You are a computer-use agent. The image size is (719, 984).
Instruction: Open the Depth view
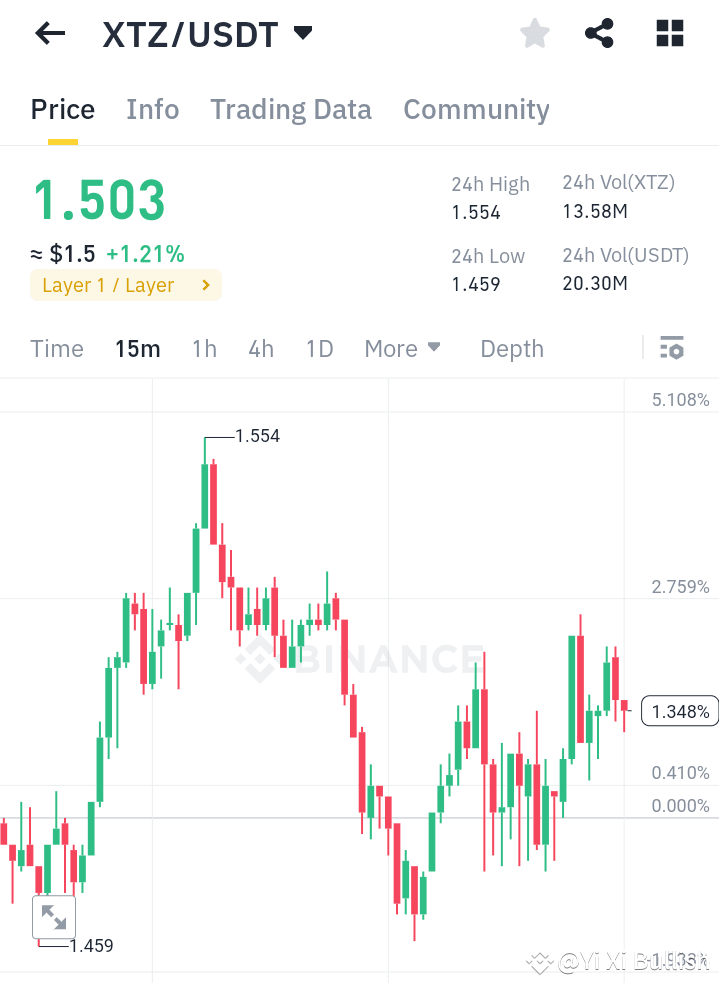[511, 348]
